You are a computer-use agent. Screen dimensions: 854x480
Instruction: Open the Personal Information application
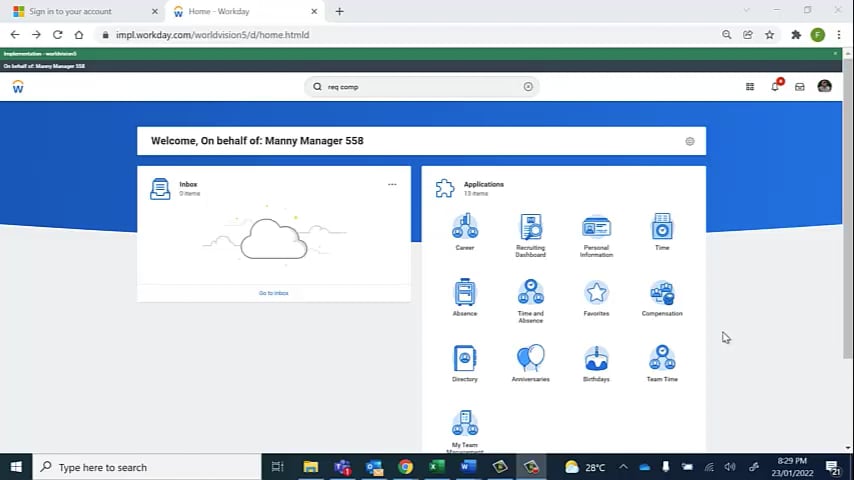point(596,235)
